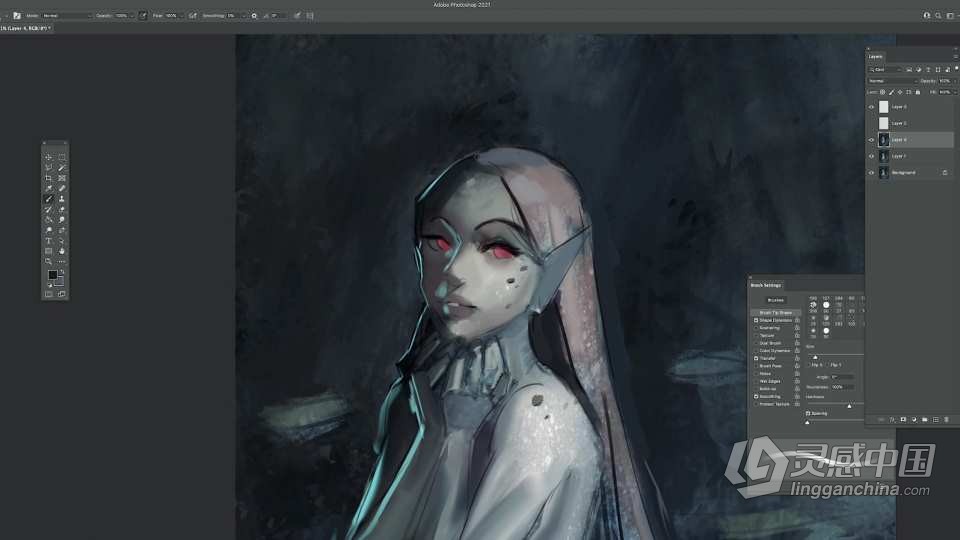Viewport: 960px width, 540px height.
Task: Toggle brush Spacing checkbox
Action: [x=808, y=413]
